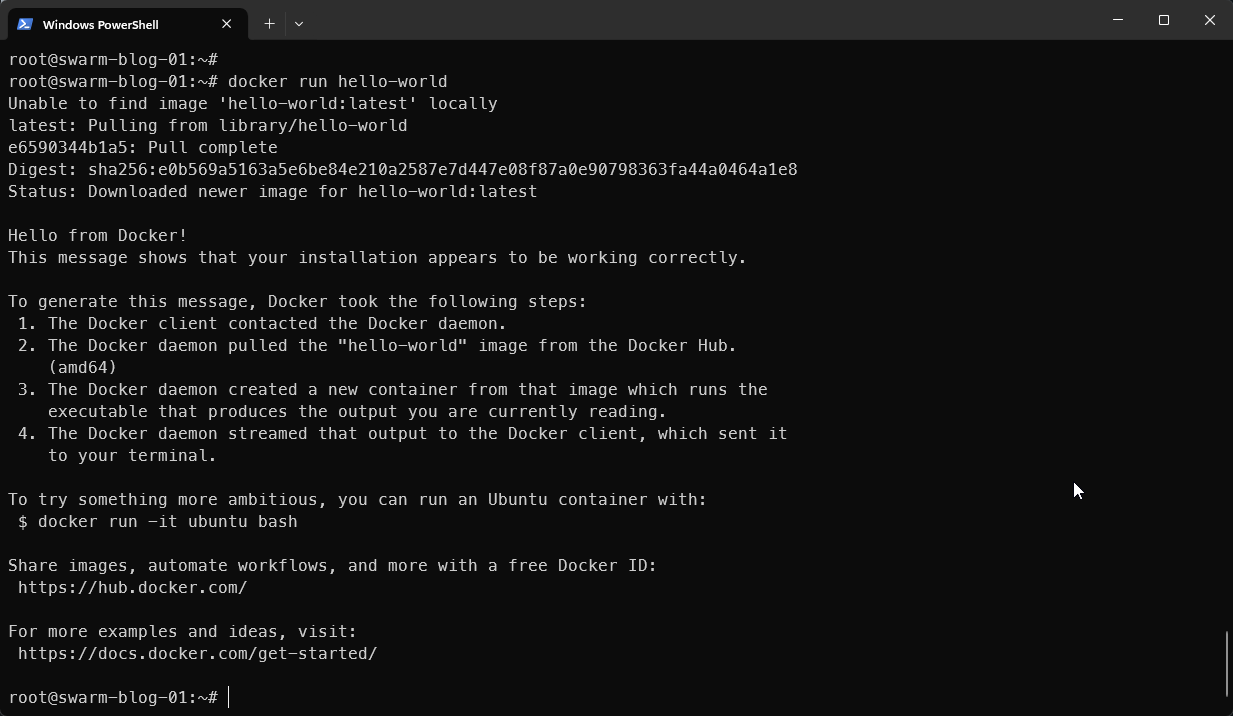
Task: Click the terminal scrollbar thumb
Action: [x=1227, y=663]
